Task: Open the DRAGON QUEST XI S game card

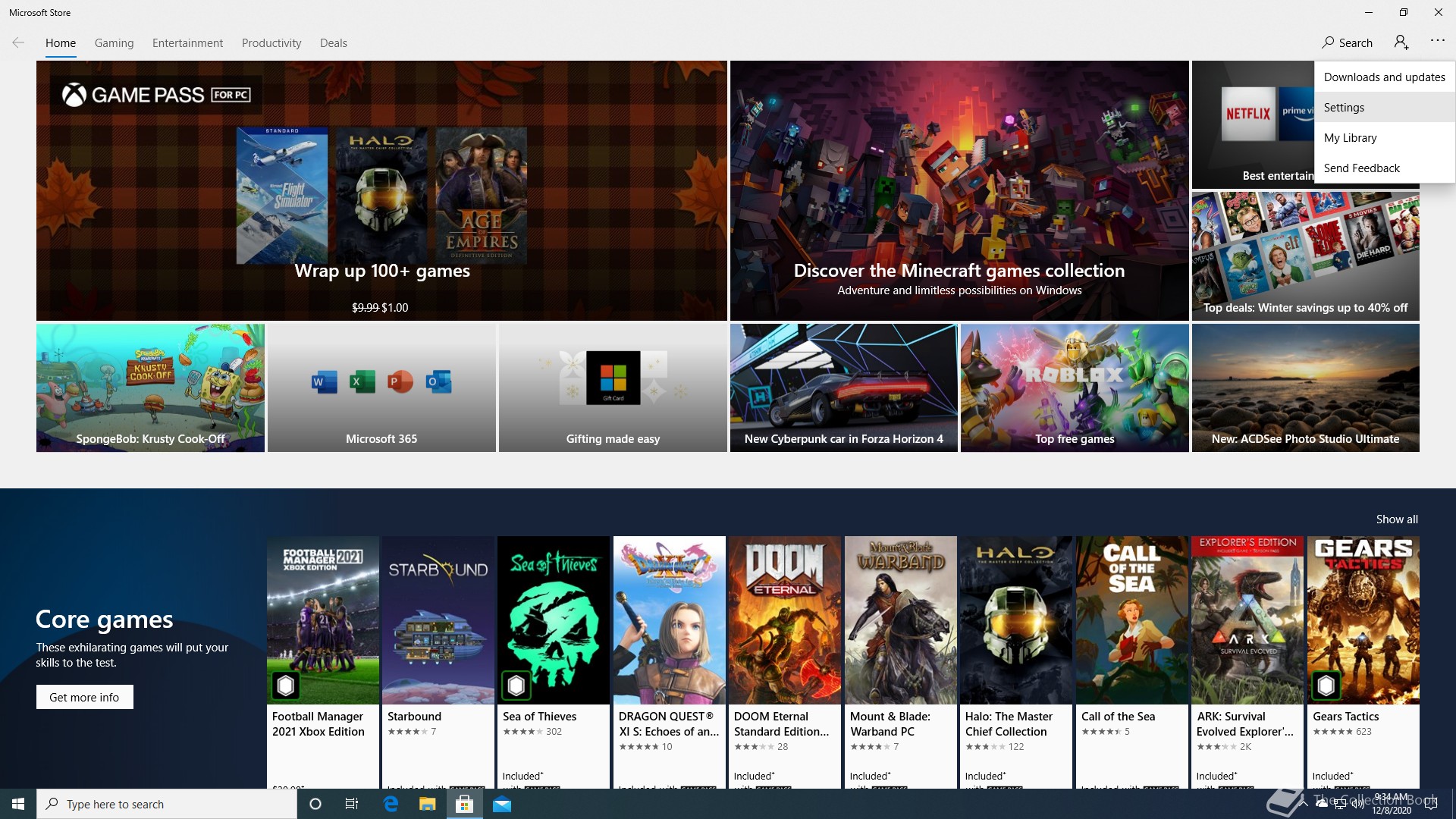Action: pyautogui.click(x=669, y=662)
